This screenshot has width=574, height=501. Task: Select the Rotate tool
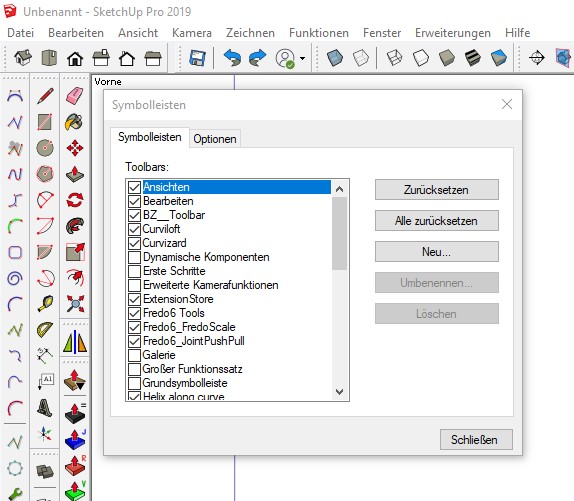(x=75, y=200)
